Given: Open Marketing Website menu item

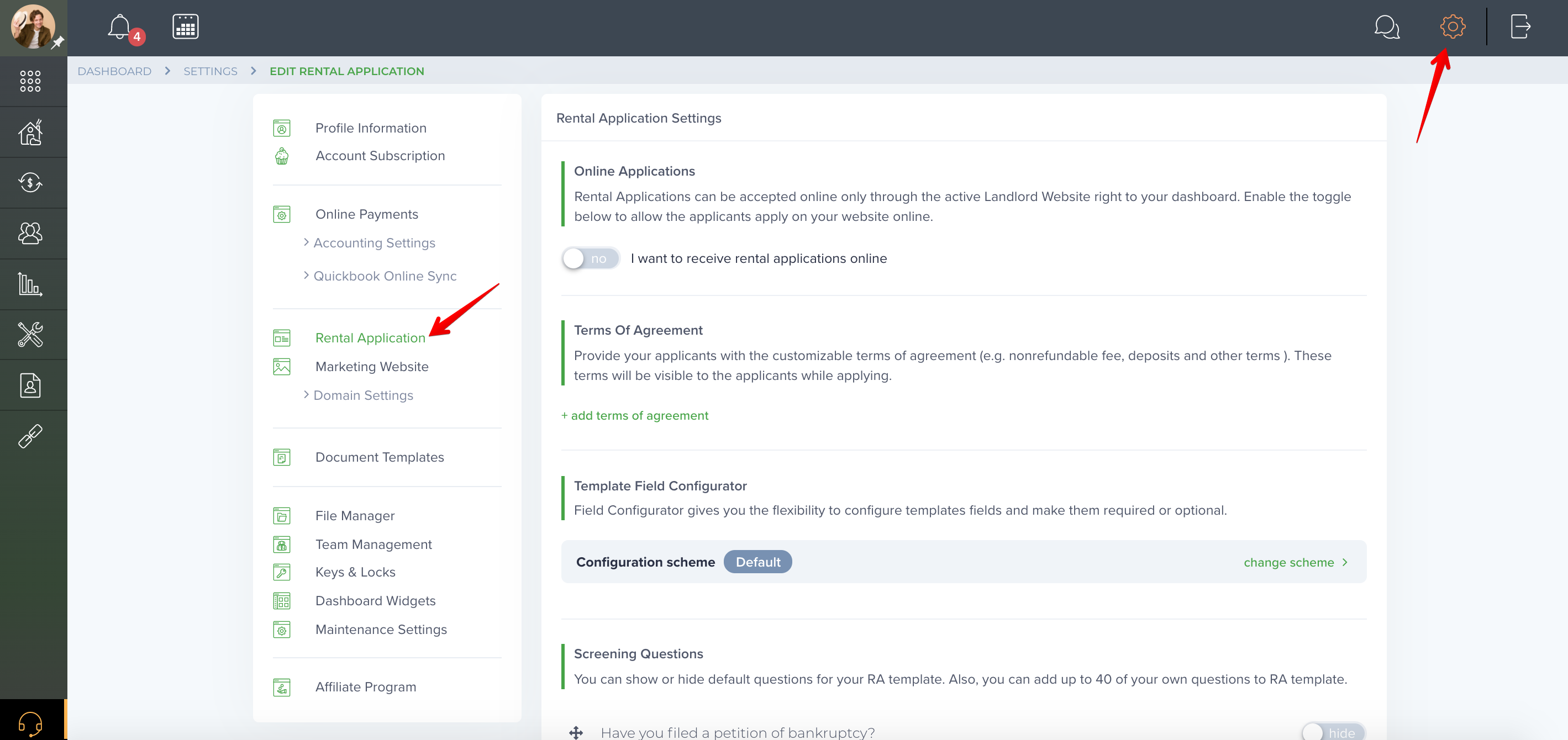Looking at the screenshot, I should 372,366.
